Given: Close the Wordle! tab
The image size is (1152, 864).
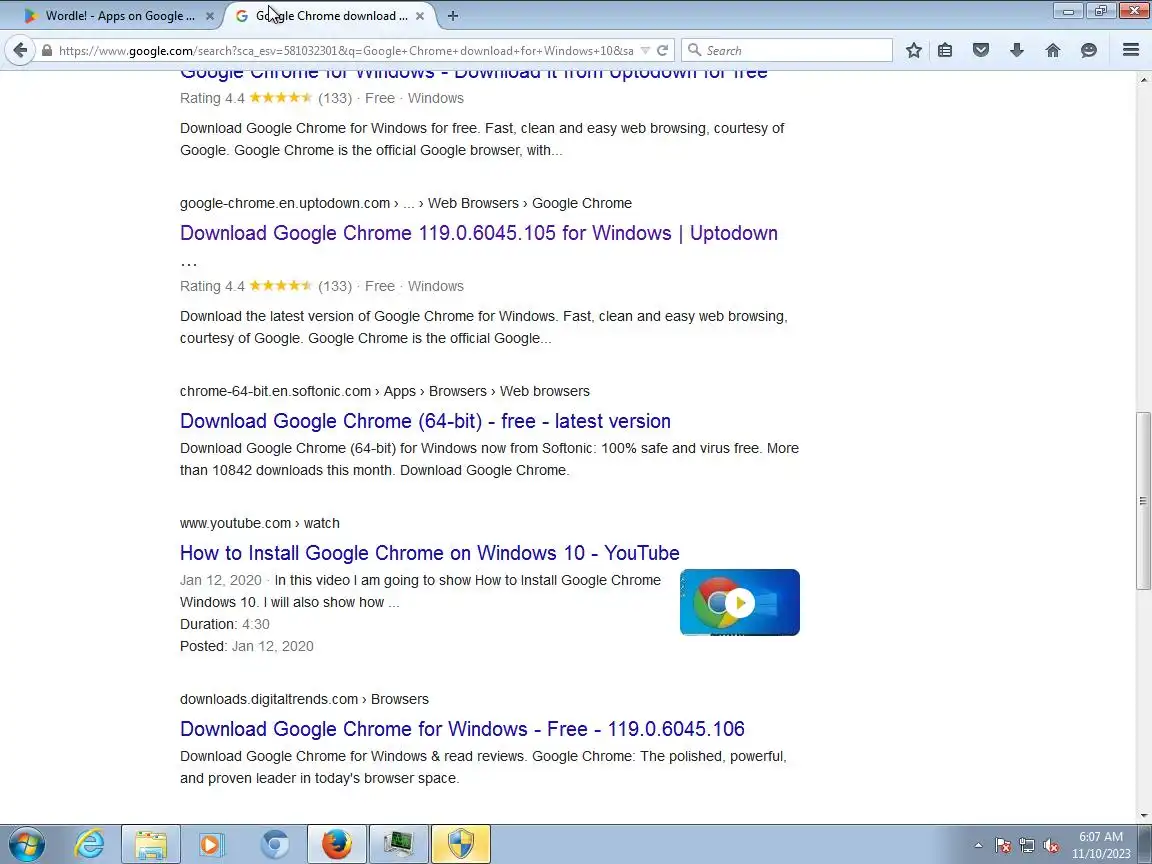Looking at the screenshot, I should tap(209, 15).
